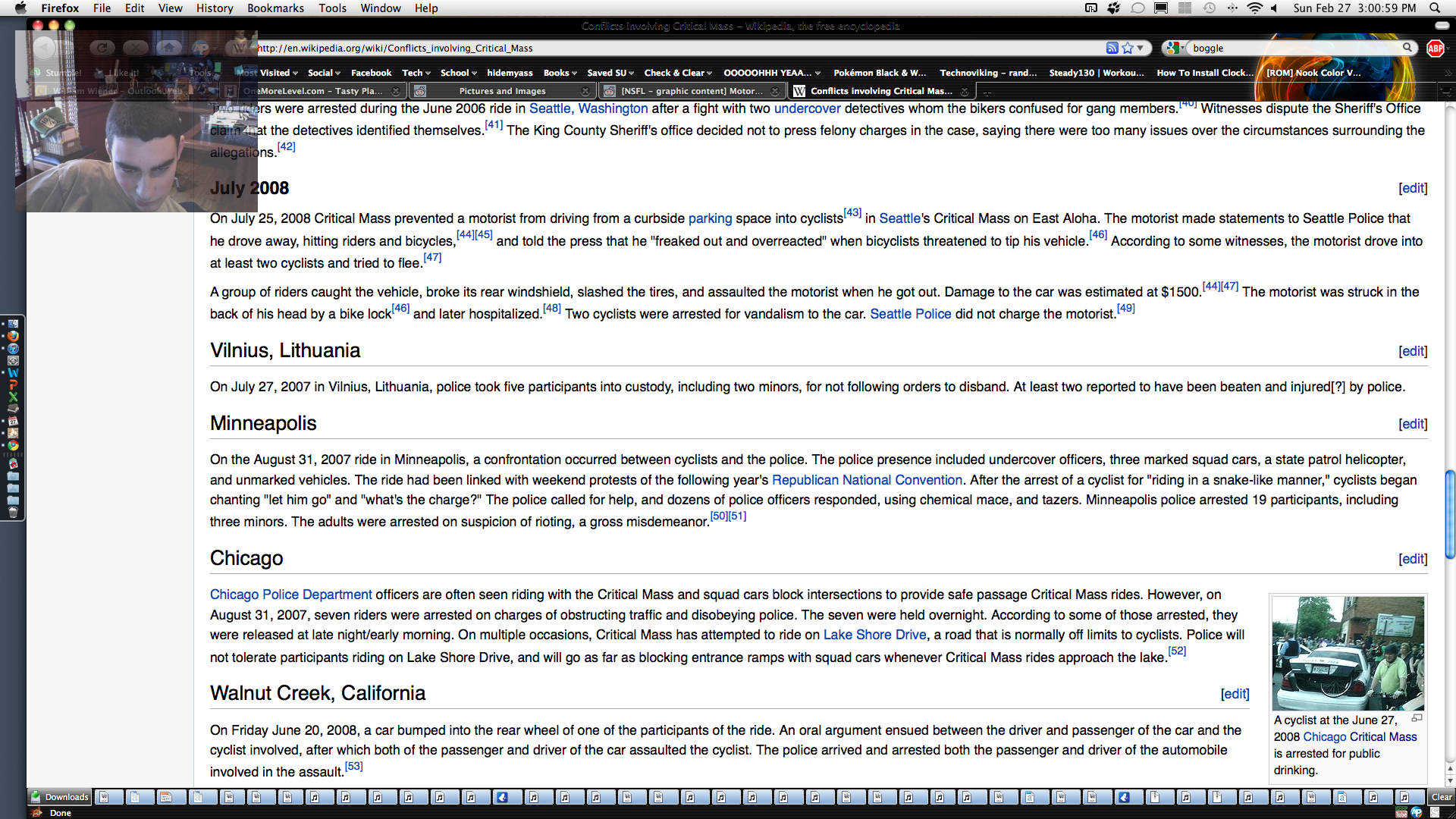Expand the URL history dropdown arrow

(1141, 48)
